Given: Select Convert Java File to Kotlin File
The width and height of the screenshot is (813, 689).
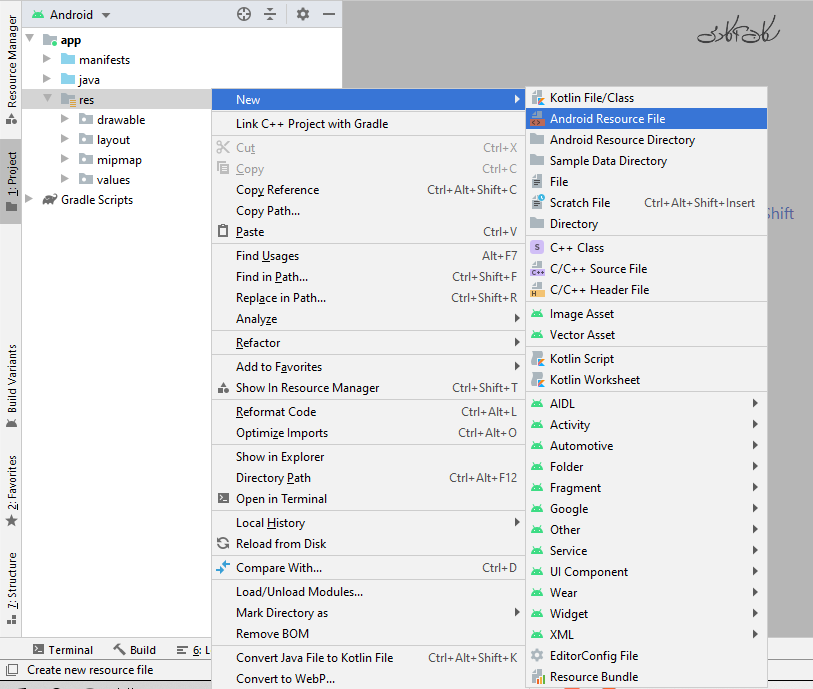Looking at the screenshot, I should 369,658.
